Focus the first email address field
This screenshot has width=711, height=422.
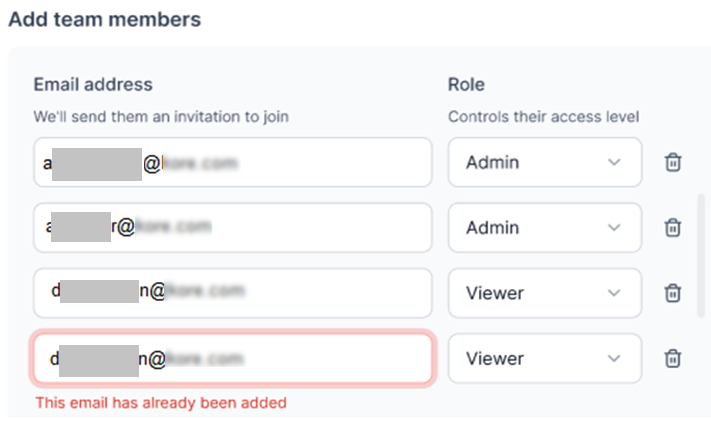(x=300, y=162)
